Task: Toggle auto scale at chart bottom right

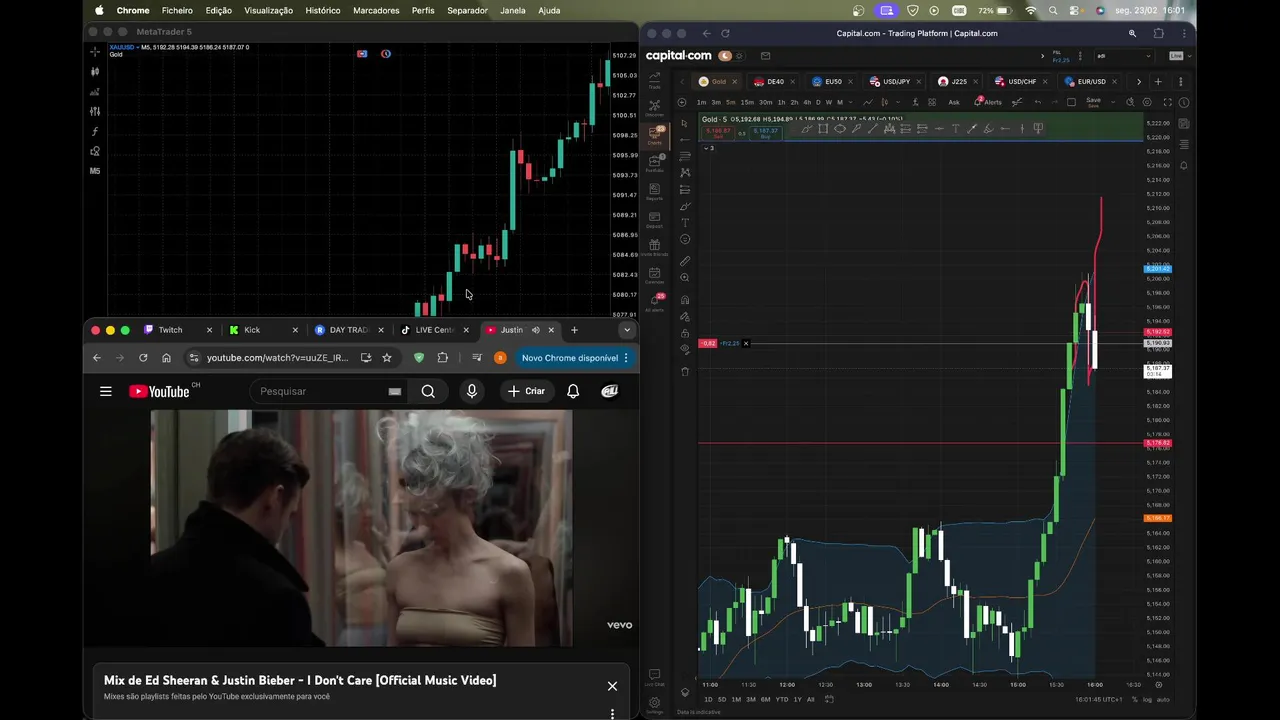Action: coord(1163,699)
